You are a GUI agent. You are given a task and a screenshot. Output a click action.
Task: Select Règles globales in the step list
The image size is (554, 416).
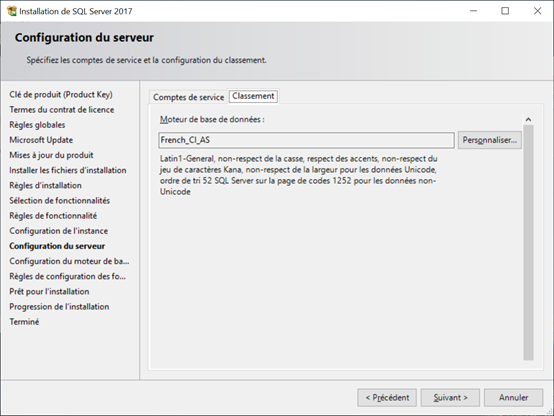tap(37, 125)
